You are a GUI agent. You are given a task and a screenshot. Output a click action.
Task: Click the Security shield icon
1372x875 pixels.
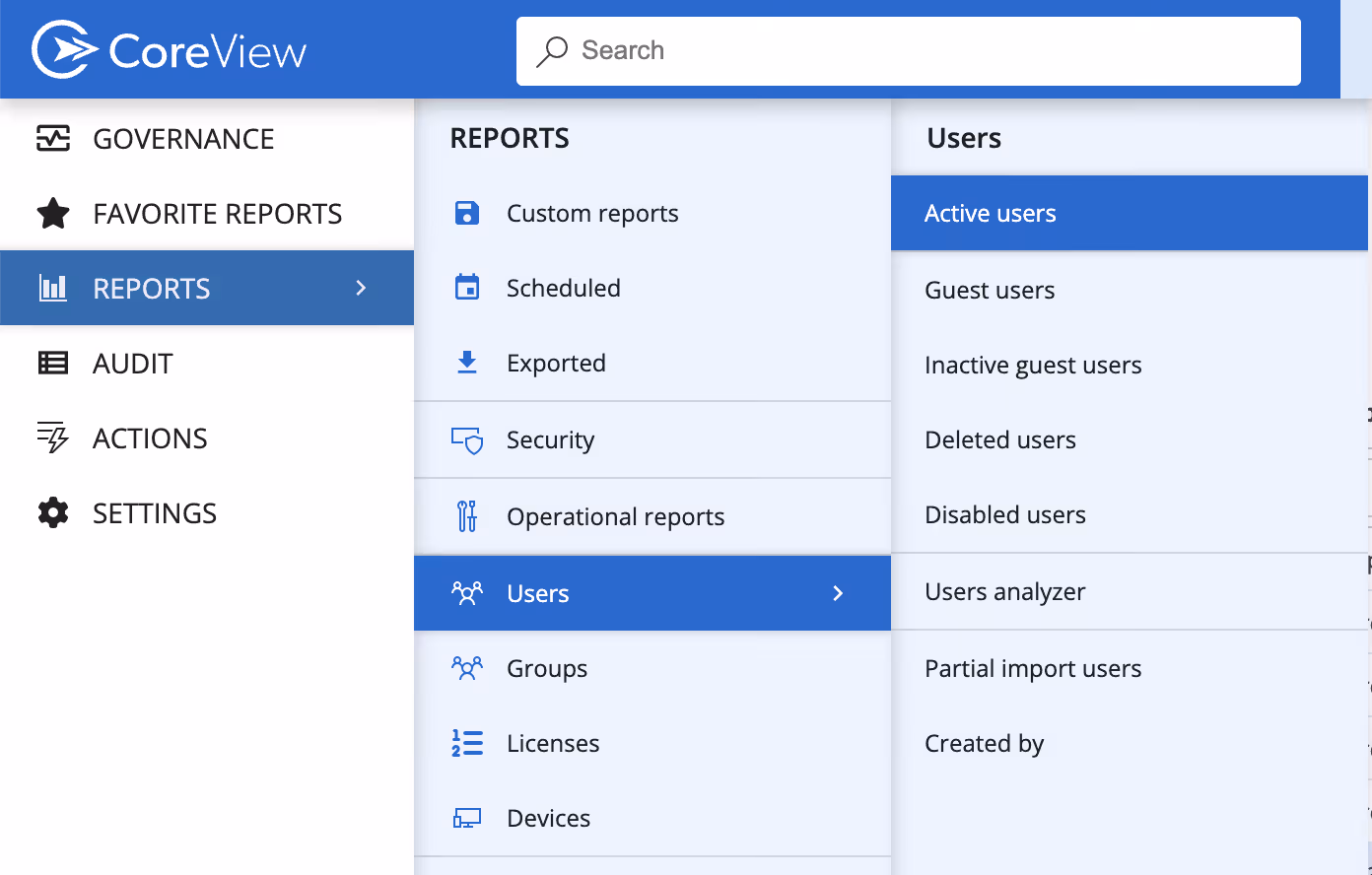pyautogui.click(x=467, y=440)
